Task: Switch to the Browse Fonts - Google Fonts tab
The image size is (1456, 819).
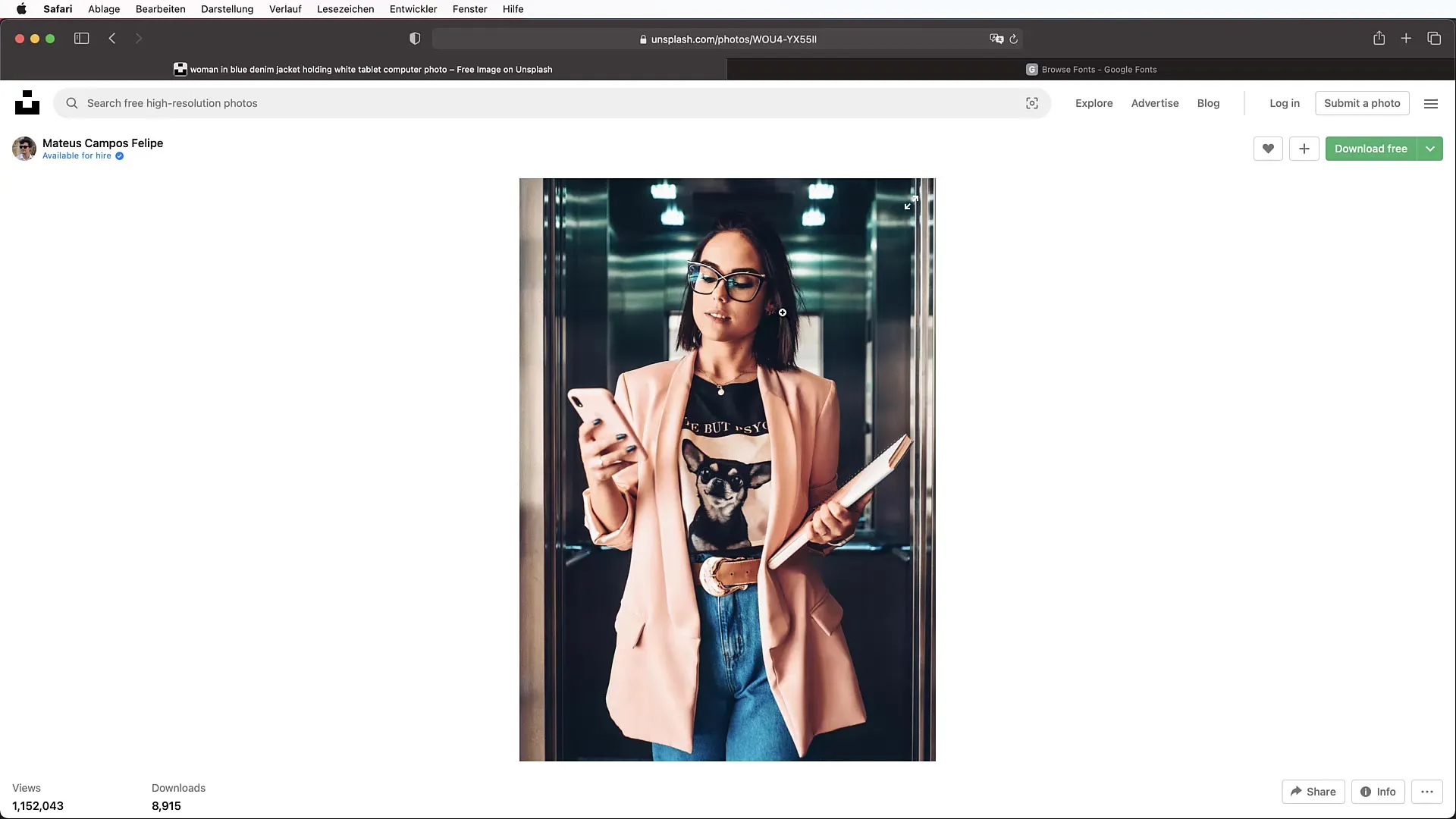Action: (1091, 69)
